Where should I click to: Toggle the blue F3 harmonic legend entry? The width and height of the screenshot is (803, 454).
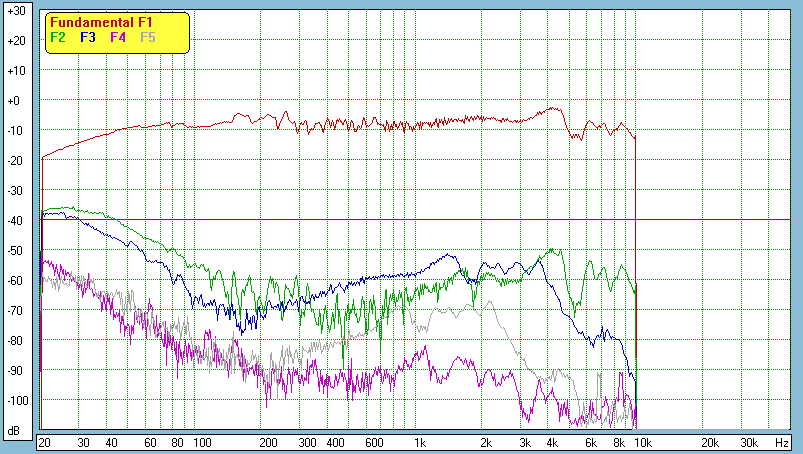pos(88,37)
